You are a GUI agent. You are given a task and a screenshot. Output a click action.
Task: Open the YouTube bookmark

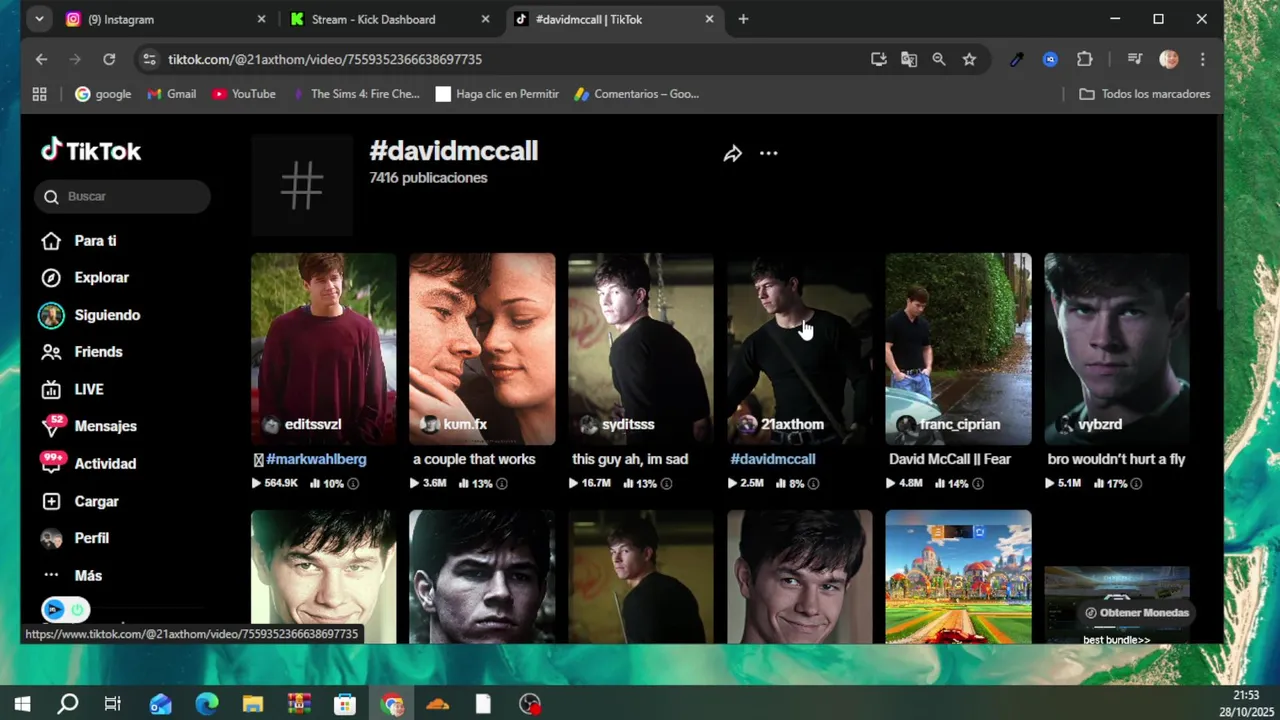[244, 94]
